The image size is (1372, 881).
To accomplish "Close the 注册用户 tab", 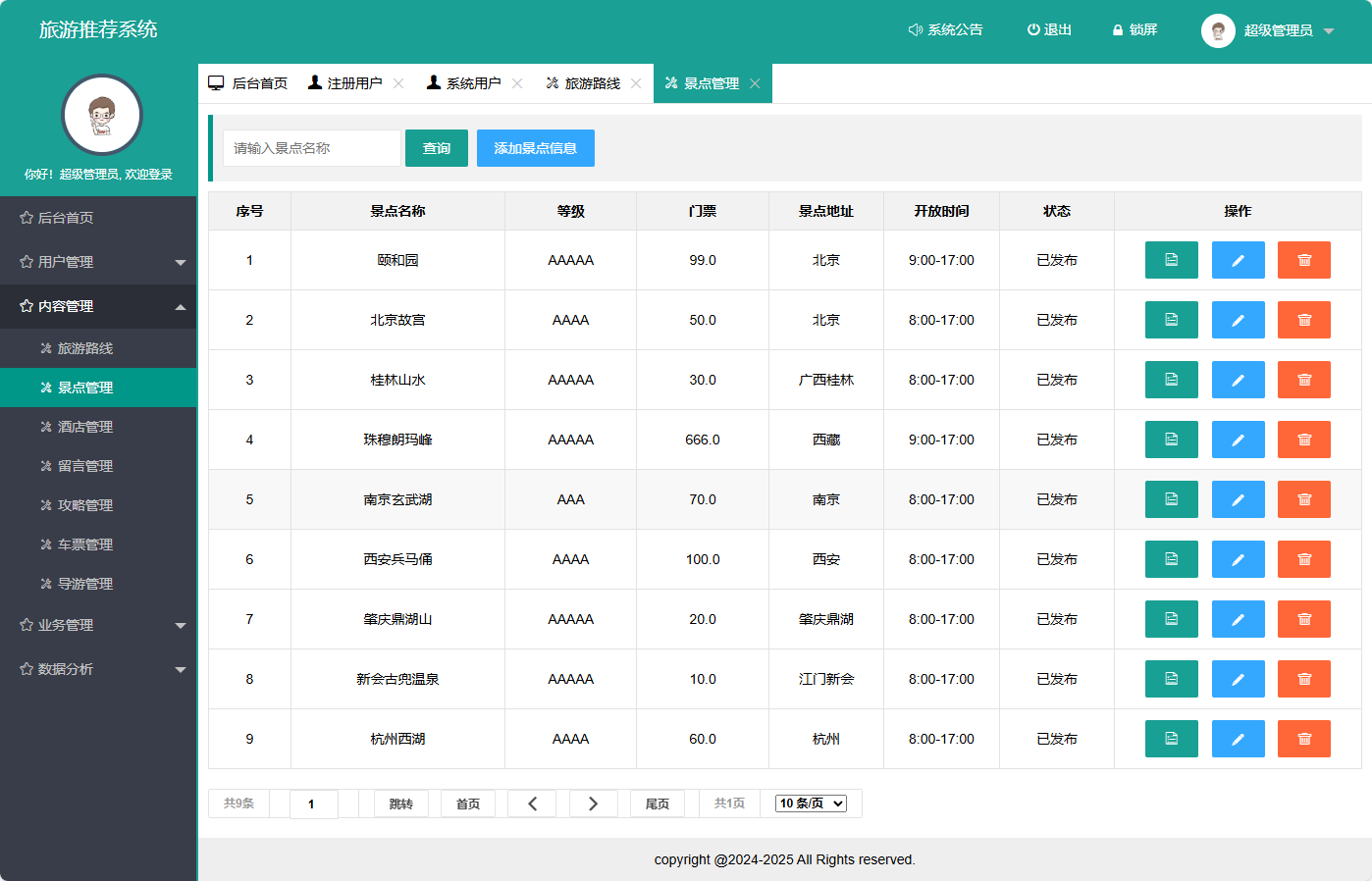I will (x=398, y=83).
